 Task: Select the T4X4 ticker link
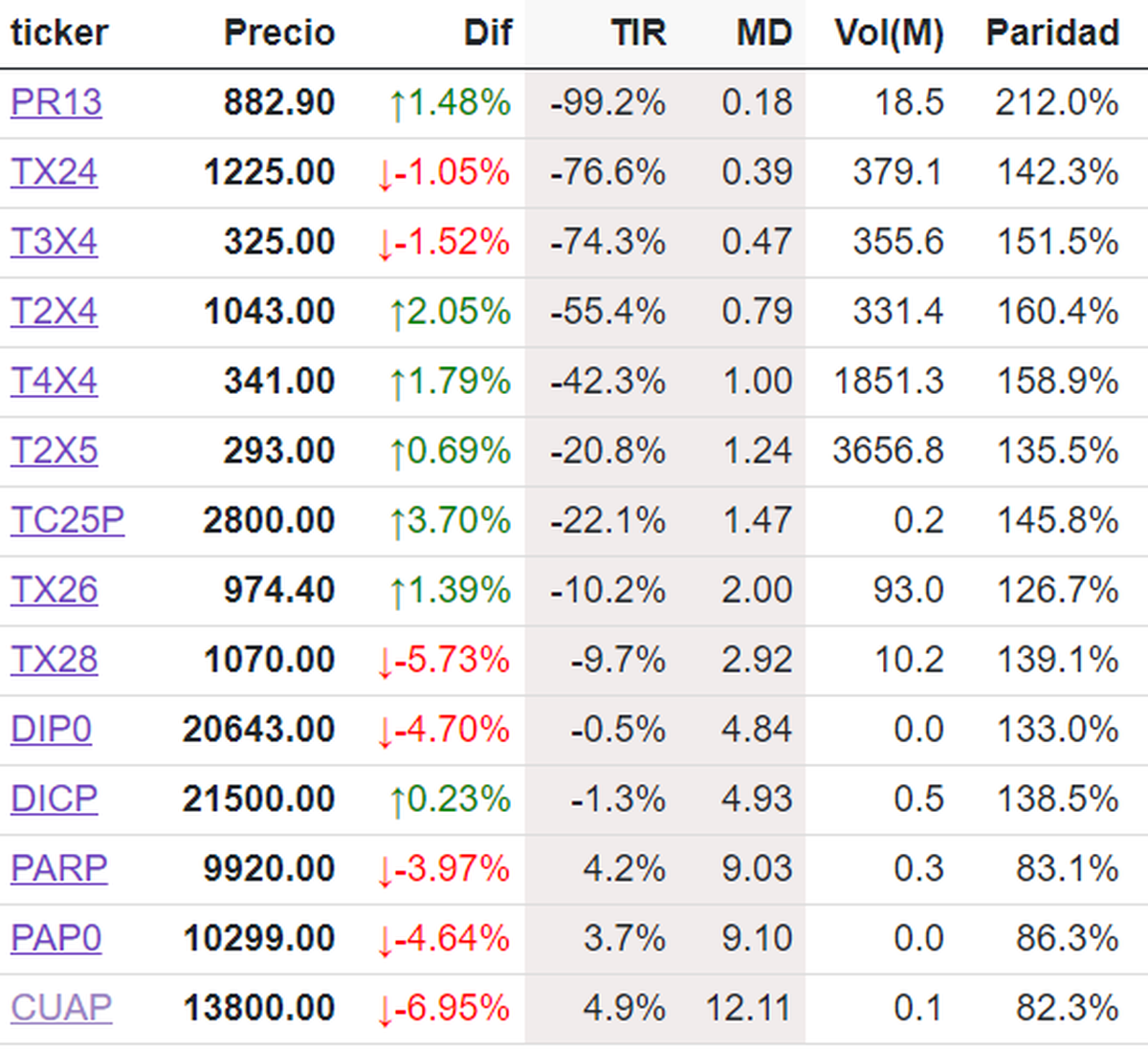[x=54, y=382]
